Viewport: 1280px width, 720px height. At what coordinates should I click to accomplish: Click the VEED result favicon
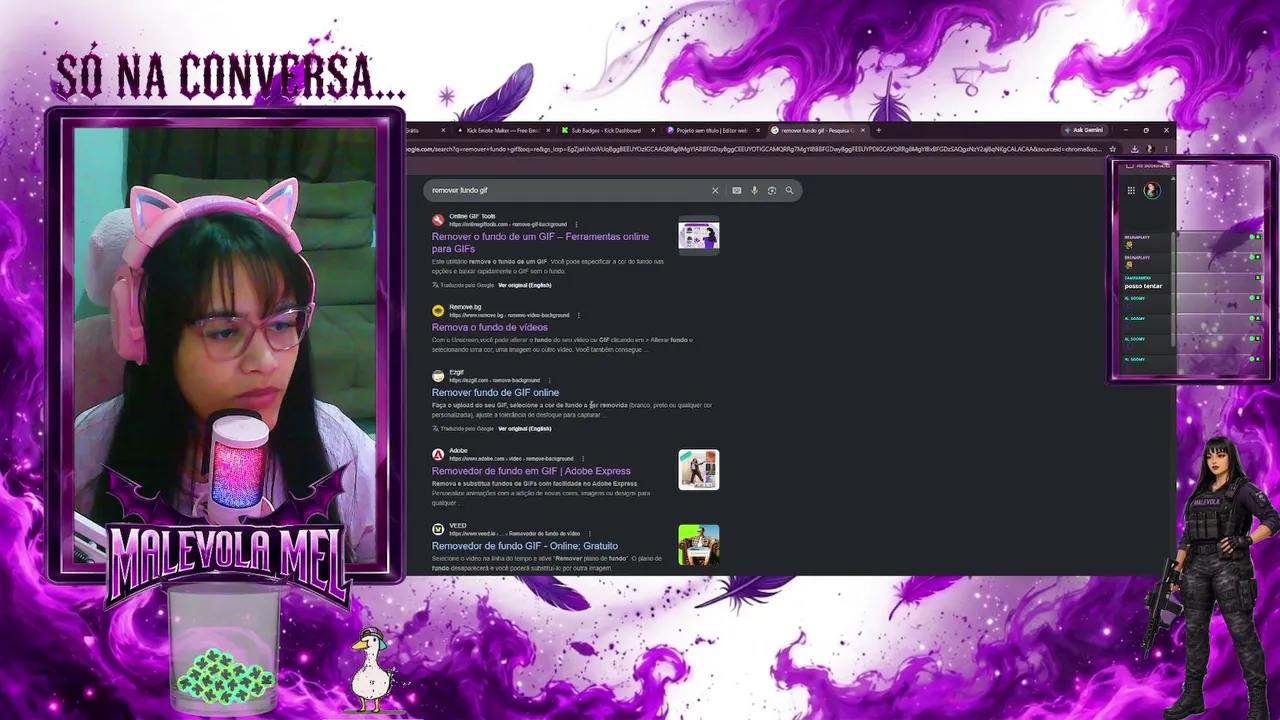(438, 529)
